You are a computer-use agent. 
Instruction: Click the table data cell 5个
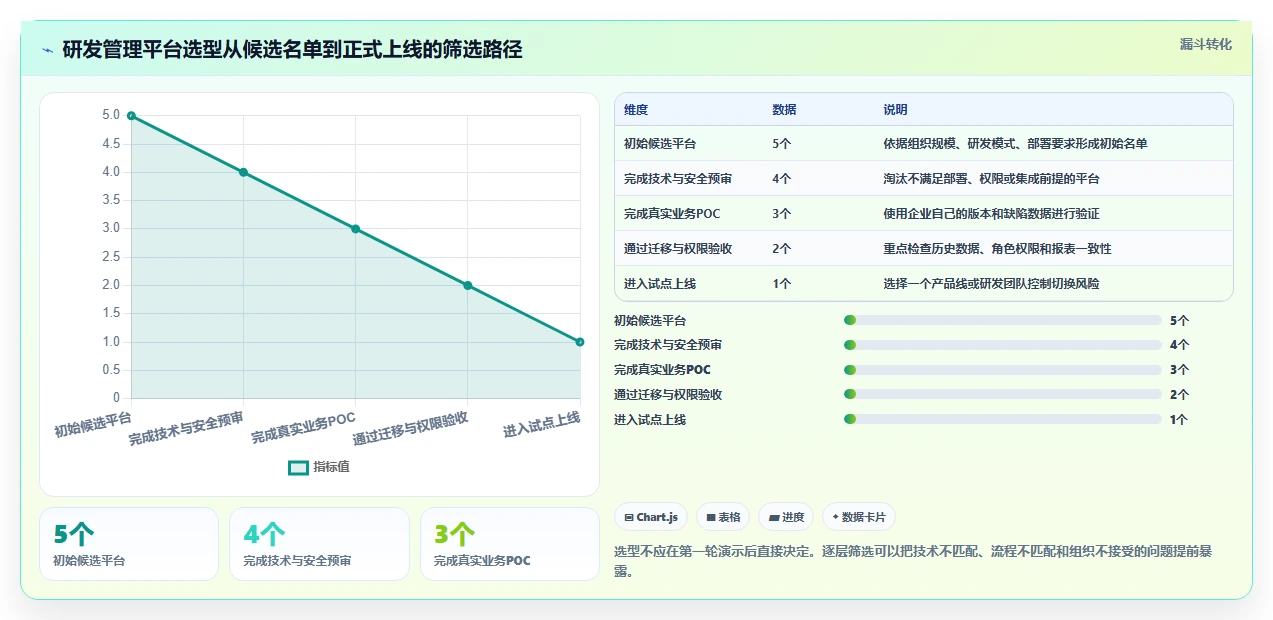[782, 144]
